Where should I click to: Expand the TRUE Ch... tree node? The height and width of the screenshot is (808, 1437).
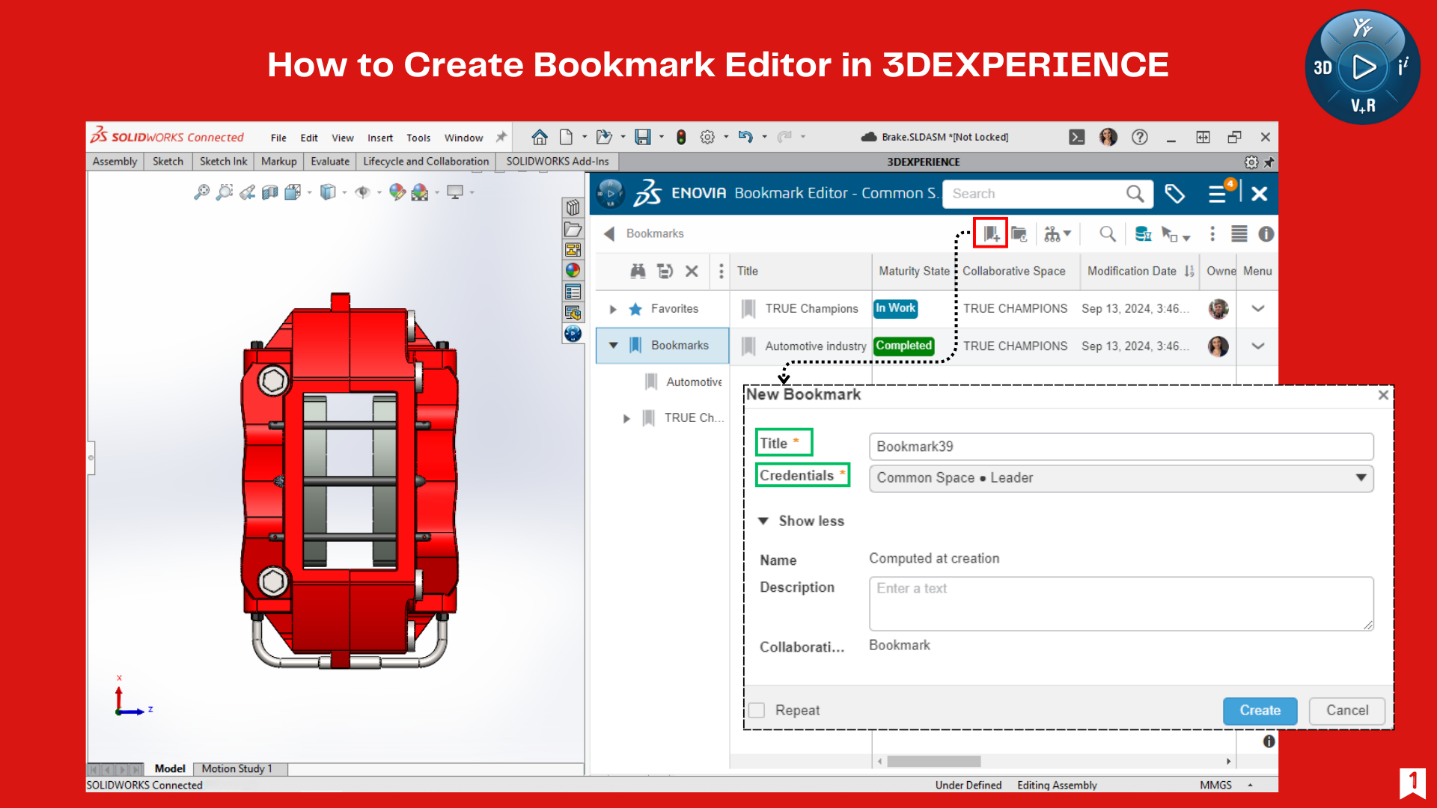coord(627,418)
